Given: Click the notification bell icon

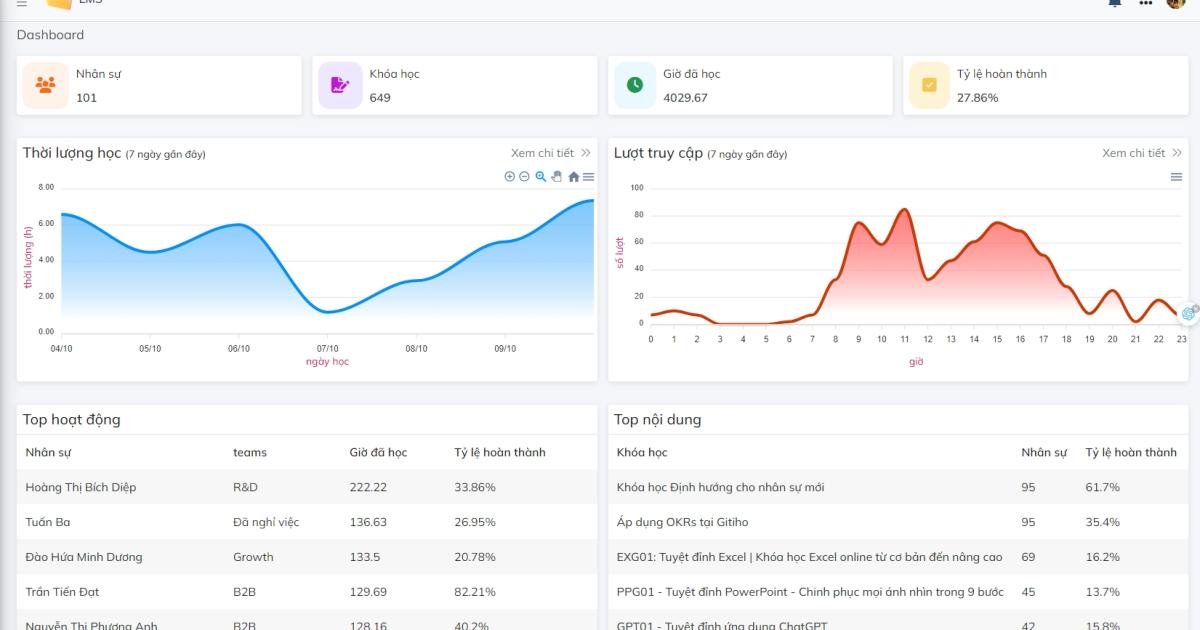Looking at the screenshot, I should point(1115,3).
